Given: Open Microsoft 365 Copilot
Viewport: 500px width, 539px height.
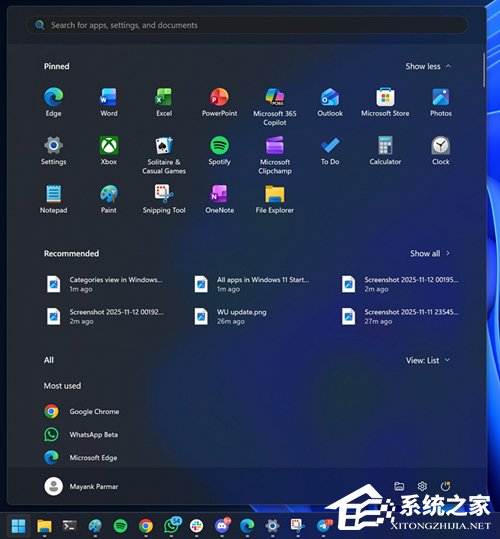Looking at the screenshot, I should pos(275,107).
